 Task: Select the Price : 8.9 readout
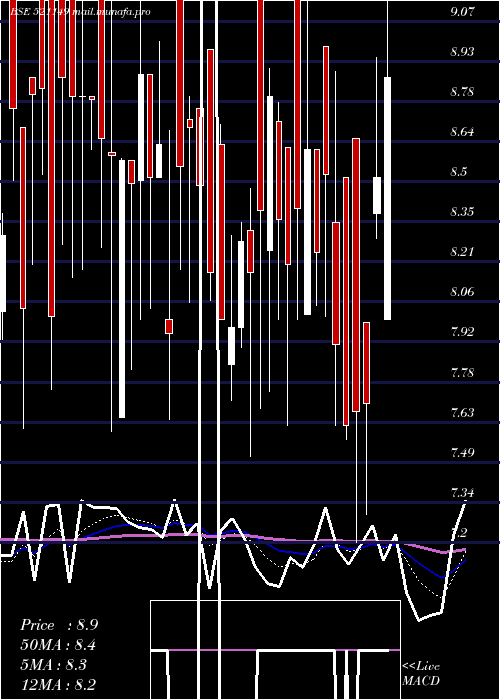coord(59,625)
